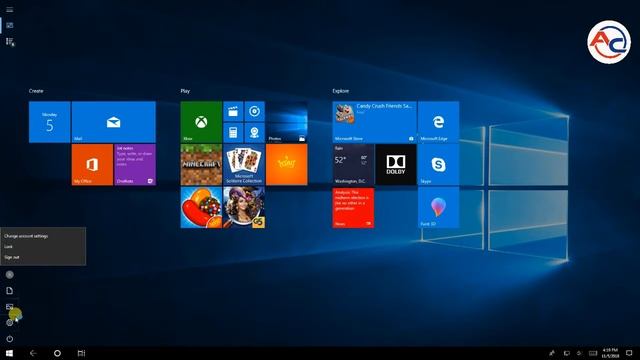This screenshot has height=360, width=640.
Task: Open the orange King tile
Action: pos(287,164)
